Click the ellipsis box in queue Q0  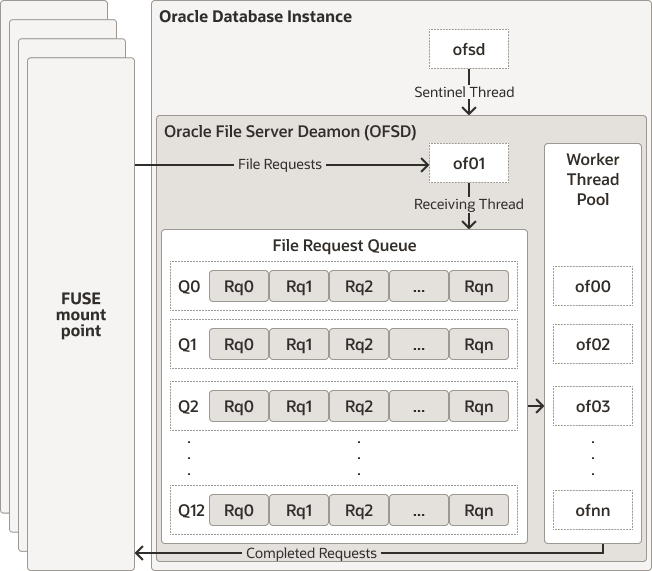click(419, 286)
